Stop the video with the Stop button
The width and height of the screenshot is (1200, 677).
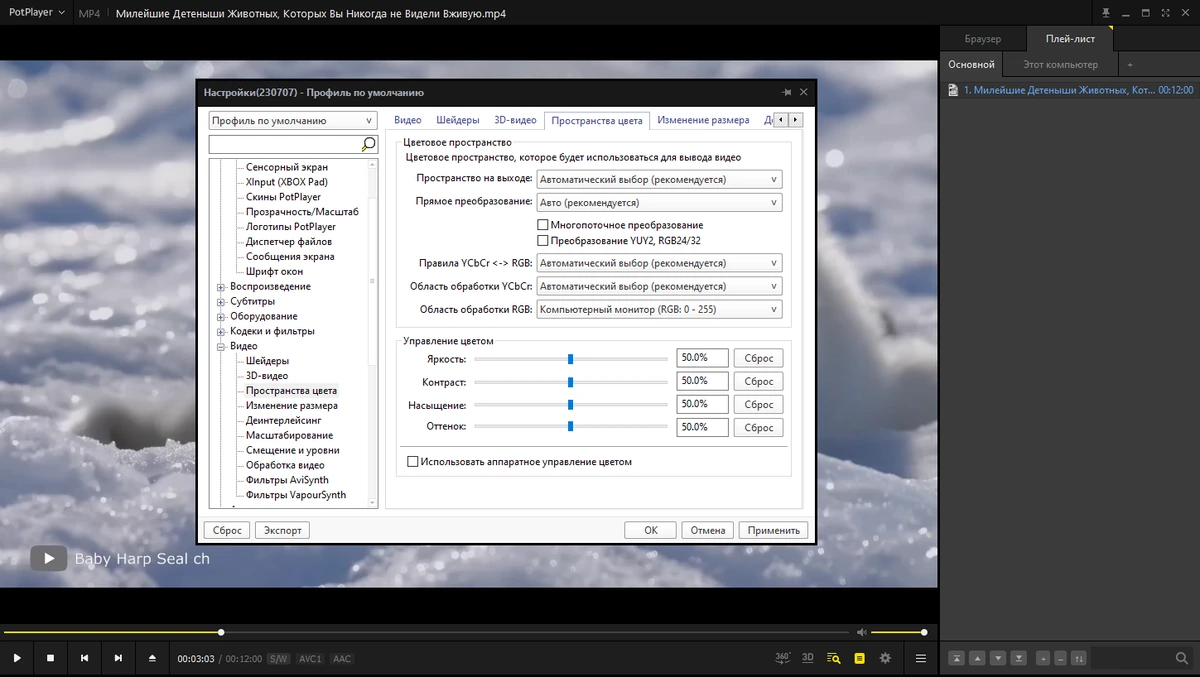pyautogui.click(x=51, y=658)
